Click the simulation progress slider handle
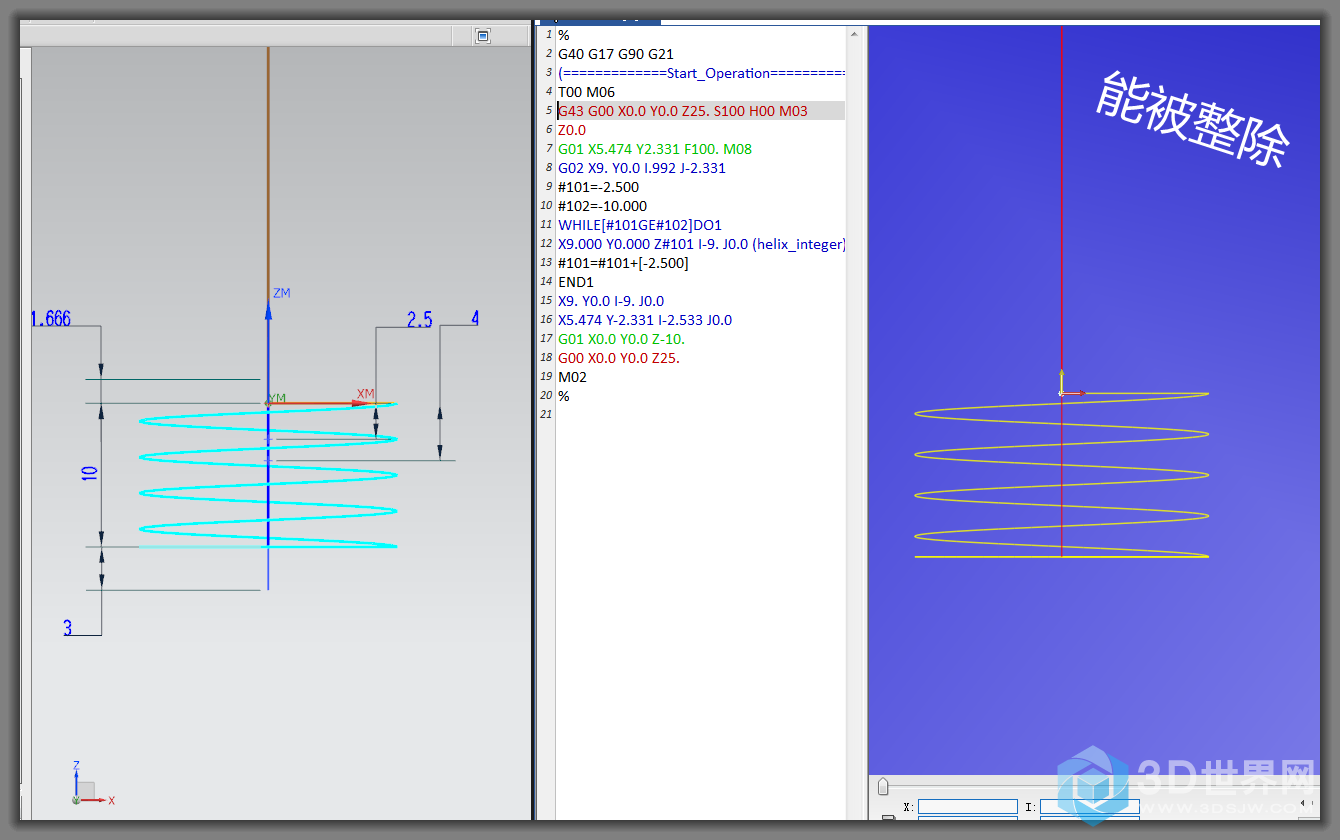1340x840 pixels. [883, 787]
